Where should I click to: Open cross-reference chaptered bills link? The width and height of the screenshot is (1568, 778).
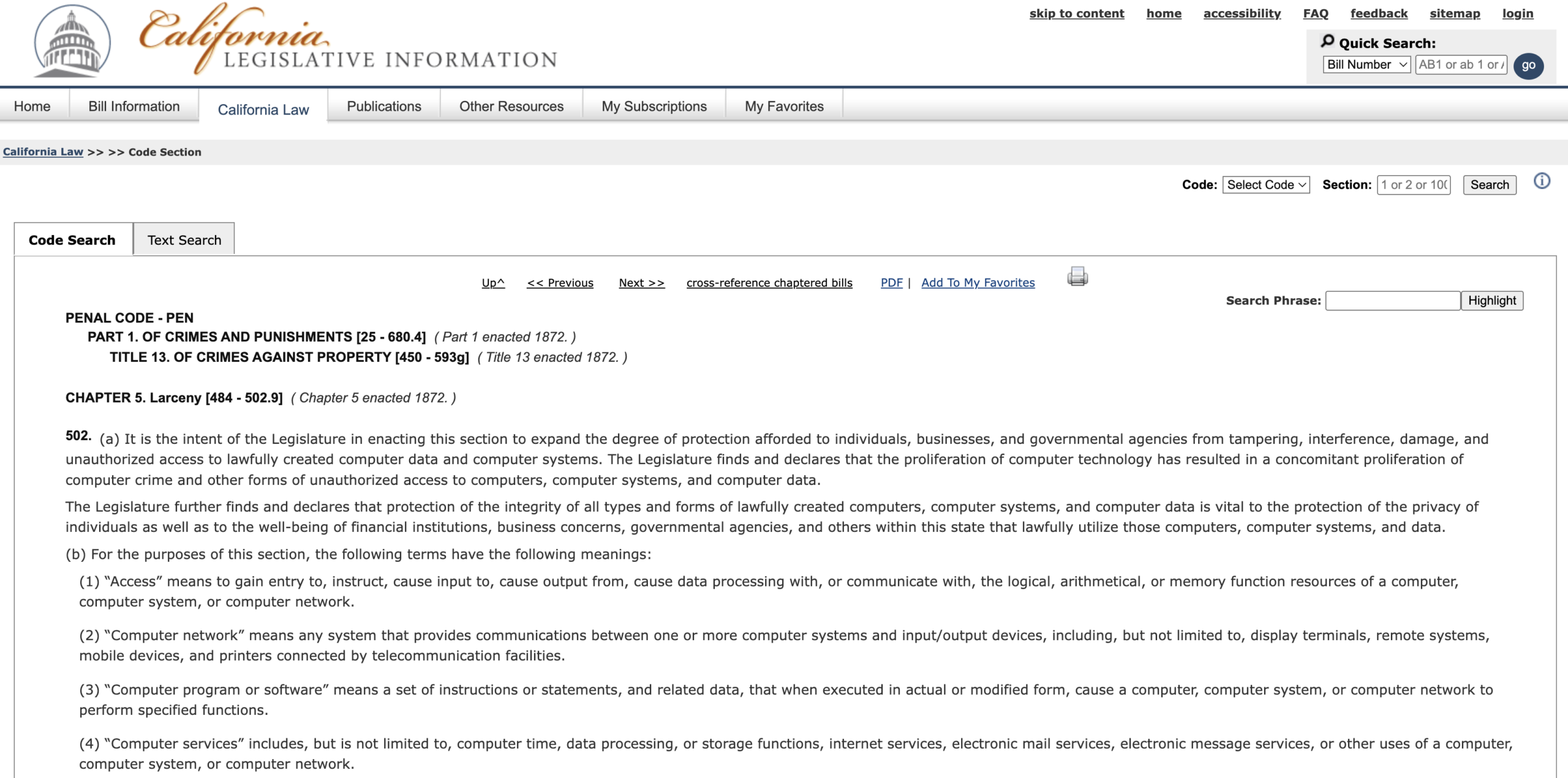point(769,283)
